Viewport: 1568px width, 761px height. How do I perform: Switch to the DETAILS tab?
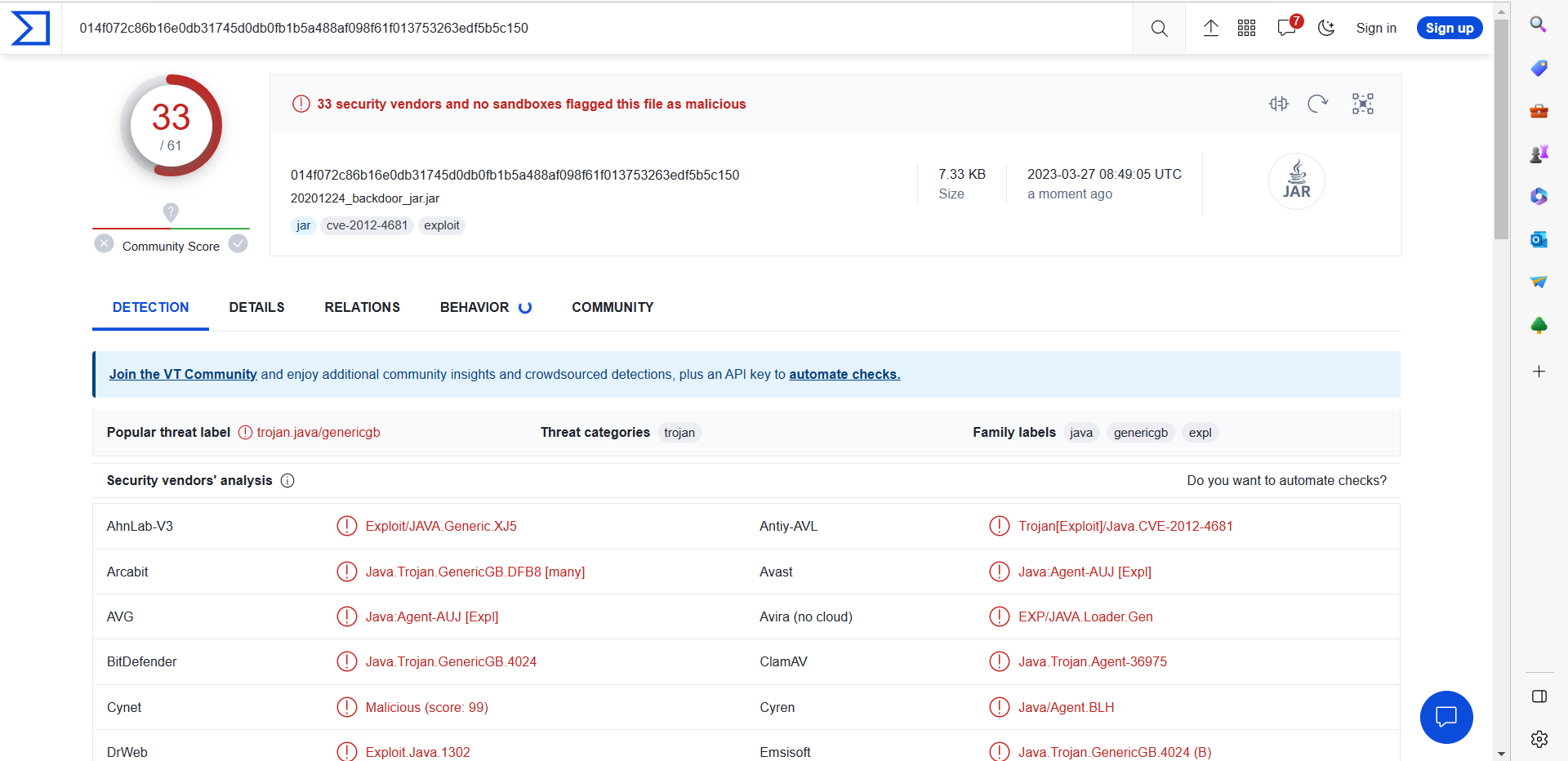[x=256, y=307]
